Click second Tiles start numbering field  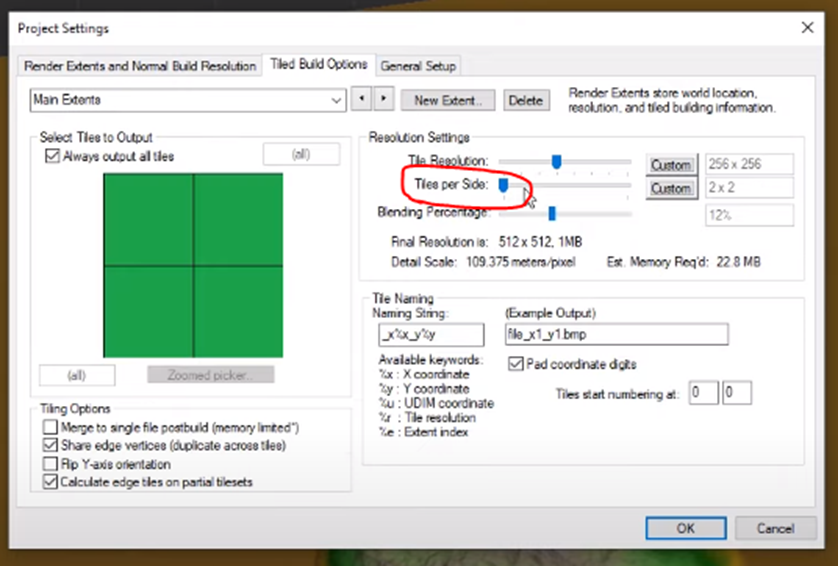[x=736, y=393]
